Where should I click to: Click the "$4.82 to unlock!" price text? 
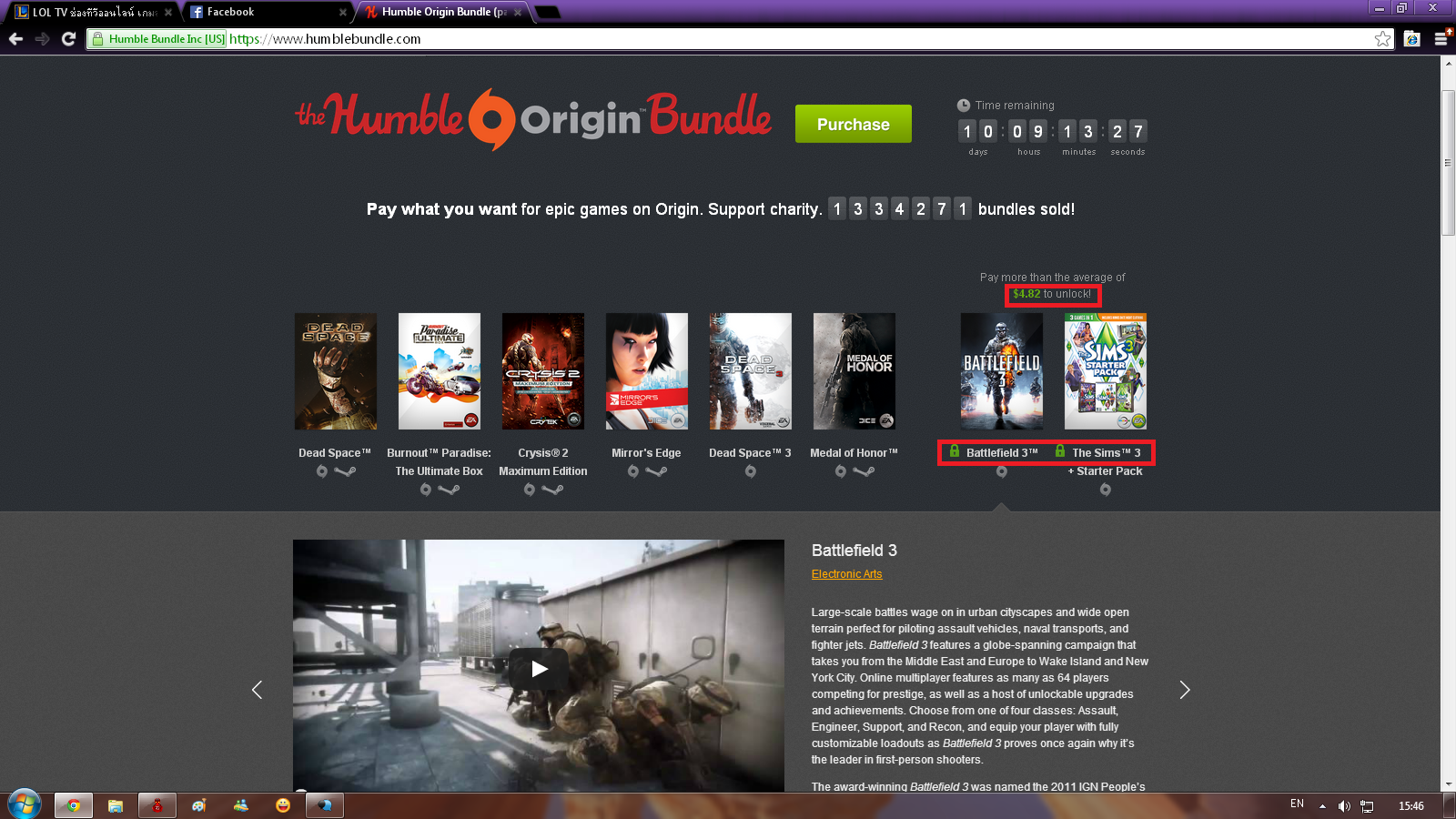tap(1052, 294)
